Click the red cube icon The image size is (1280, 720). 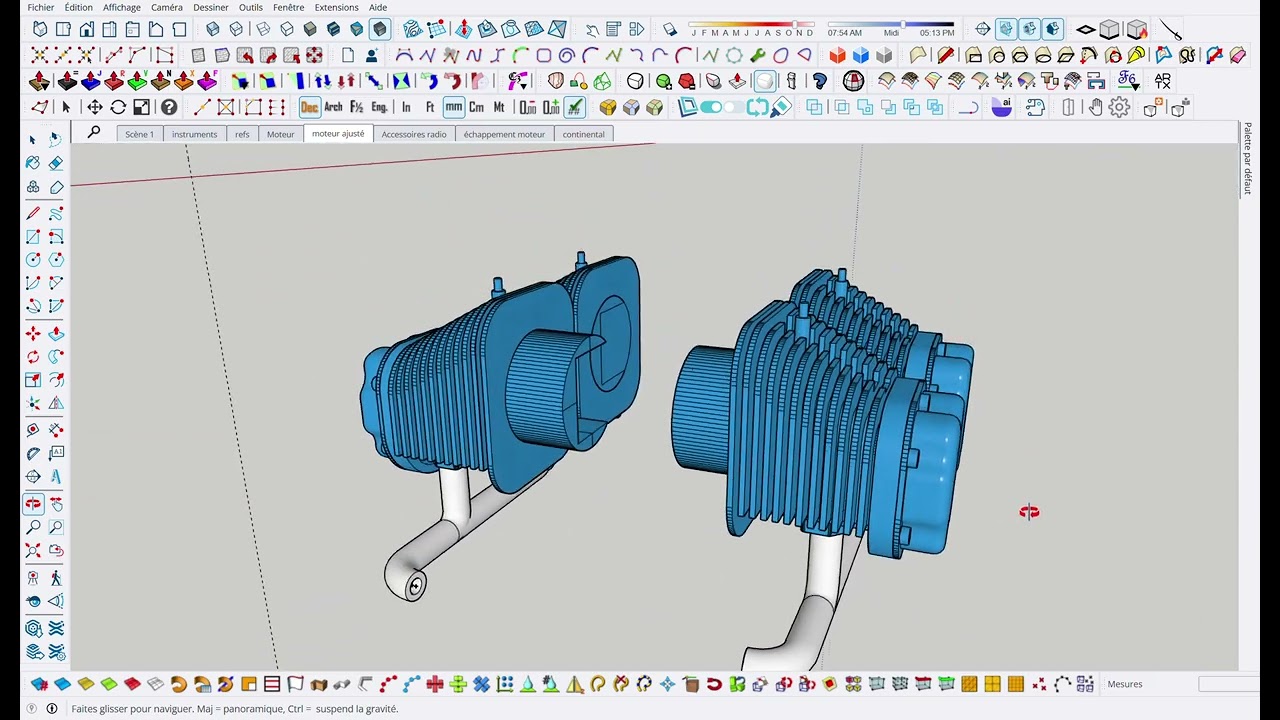pos(838,56)
